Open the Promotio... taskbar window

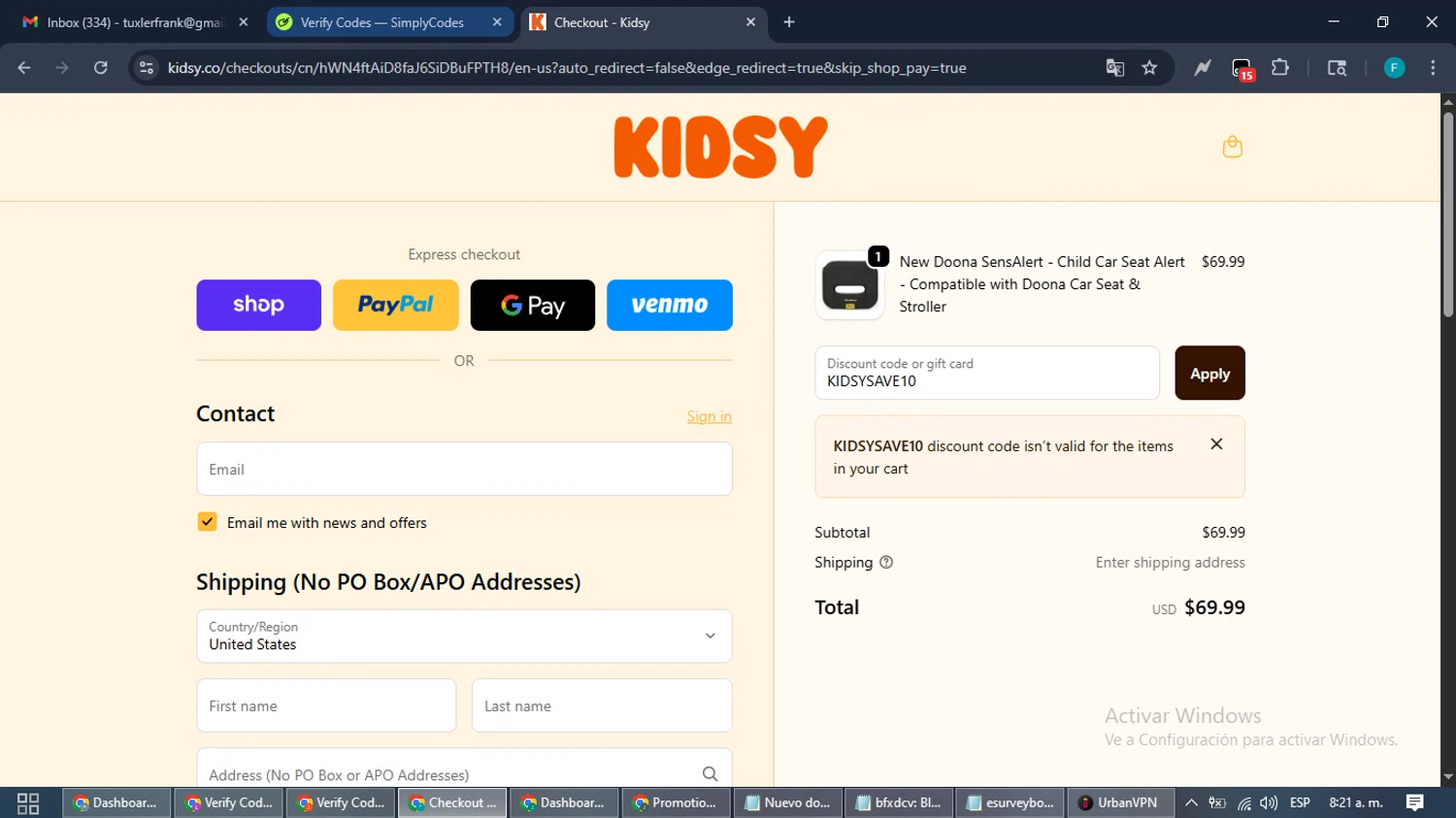point(676,802)
